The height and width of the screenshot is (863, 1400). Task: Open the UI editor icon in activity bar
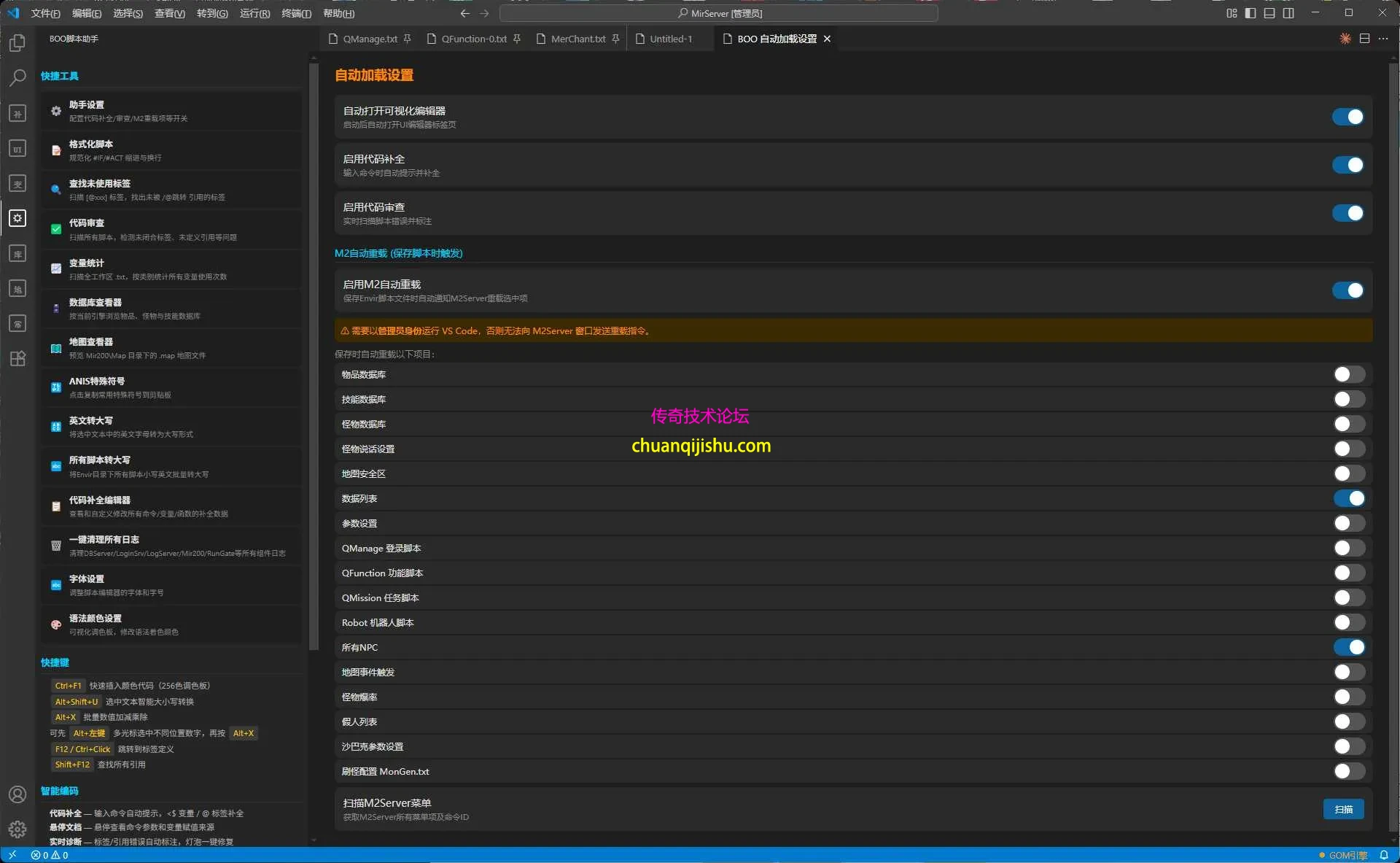point(17,148)
